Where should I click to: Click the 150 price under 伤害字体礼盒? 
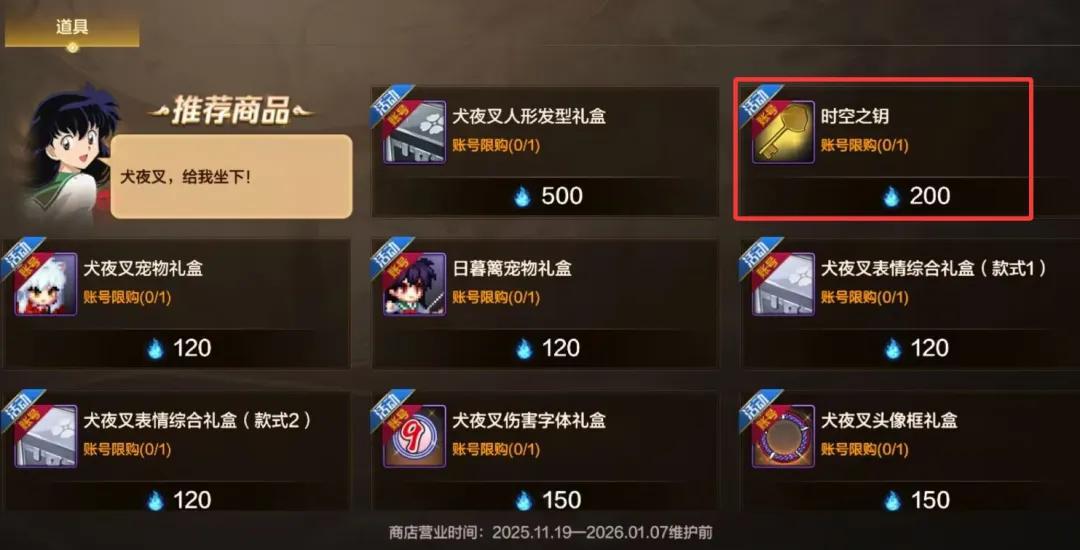pos(548,500)
